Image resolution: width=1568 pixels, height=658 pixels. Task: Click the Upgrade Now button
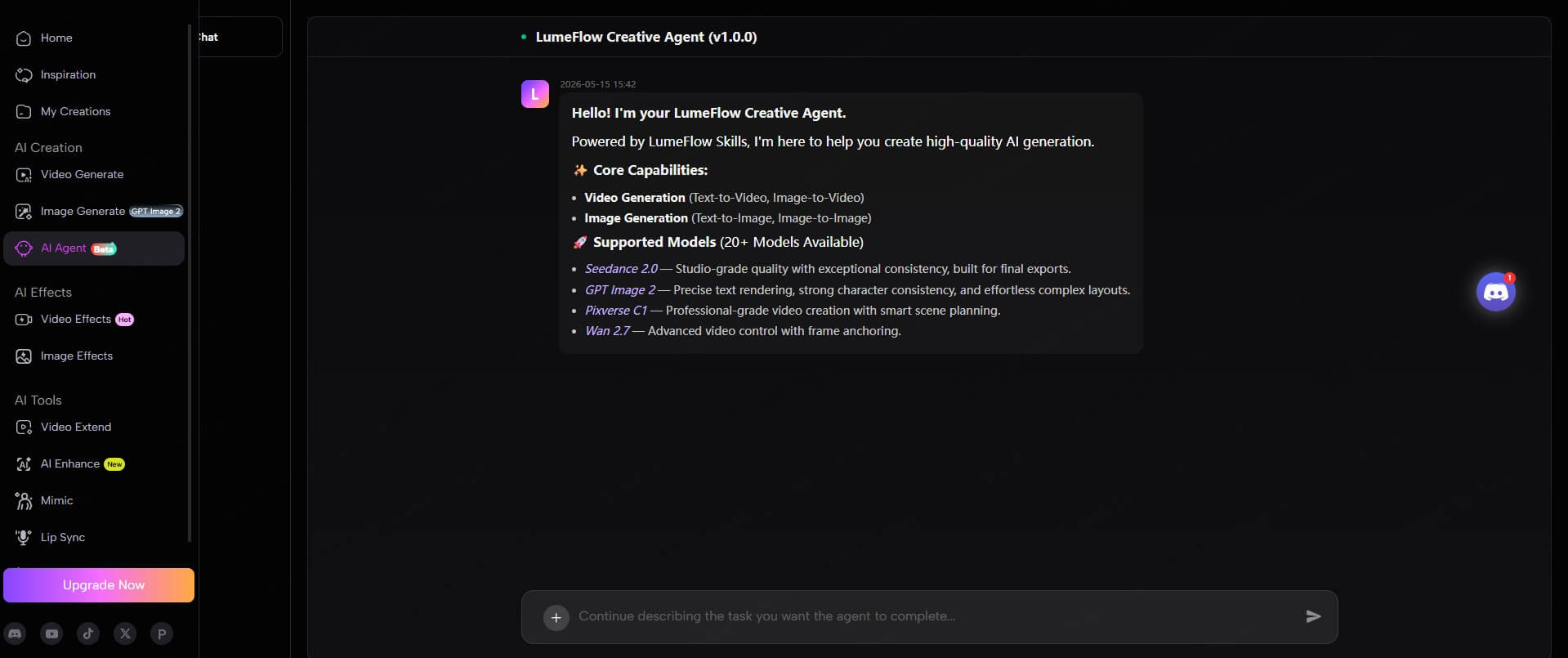point(99,585)
